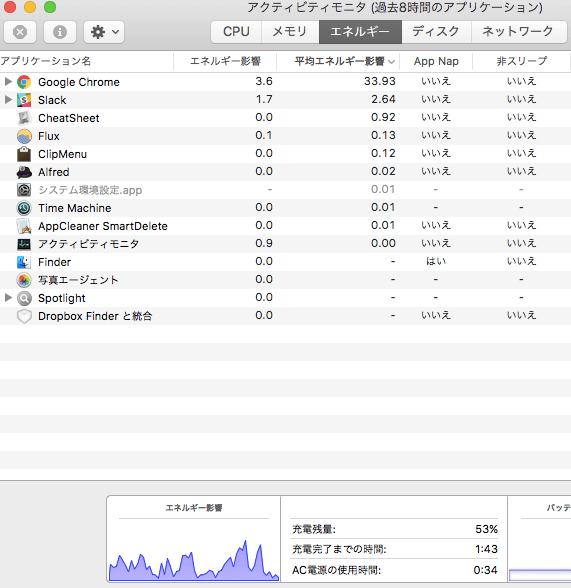Click the yellow minimize window button
Image resolution: width=571 pixels, height=588 pixels.
click(x=30, y=6)
